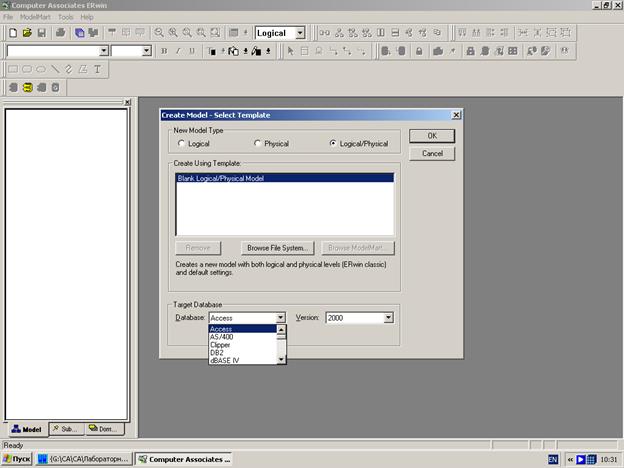The width and height of the screenshot is (624, 468).
Task: Select dBASE IV in database list
Action: [243, 360]
